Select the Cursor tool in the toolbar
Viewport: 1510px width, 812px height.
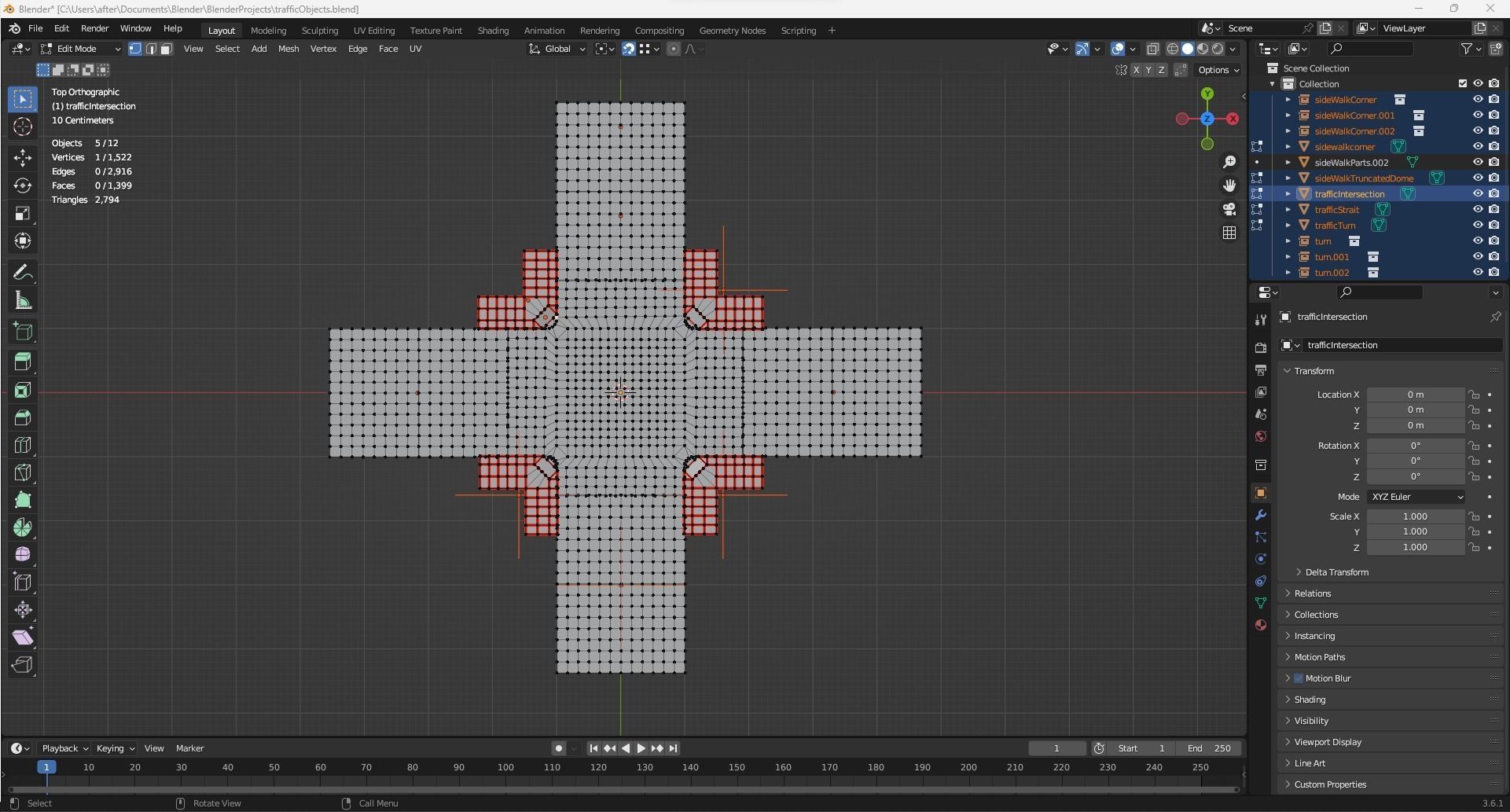23,127
